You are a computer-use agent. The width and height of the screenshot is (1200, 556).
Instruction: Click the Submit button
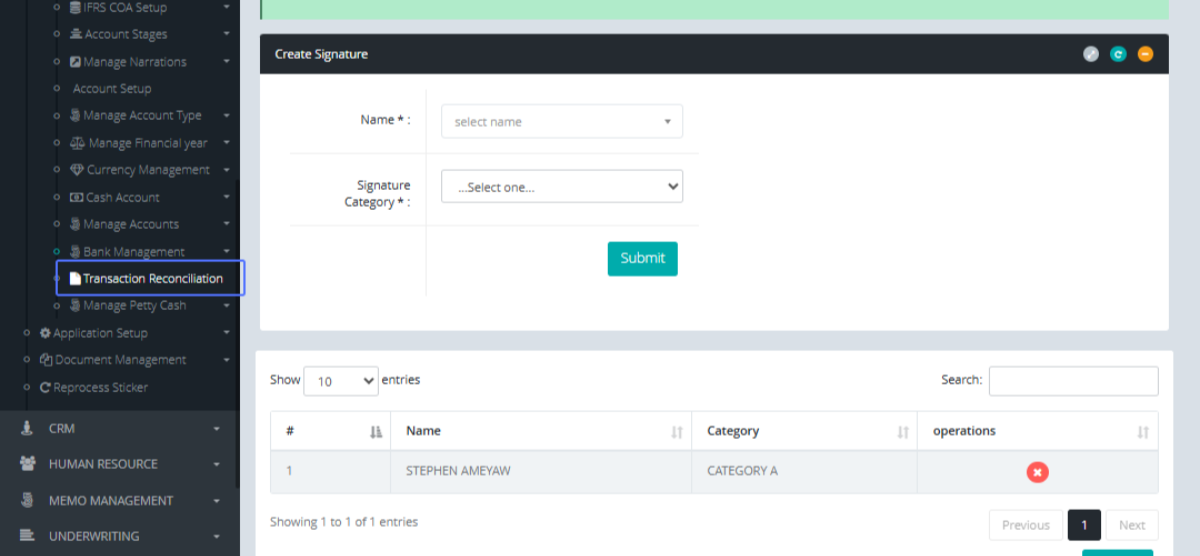tap(642, 258)
